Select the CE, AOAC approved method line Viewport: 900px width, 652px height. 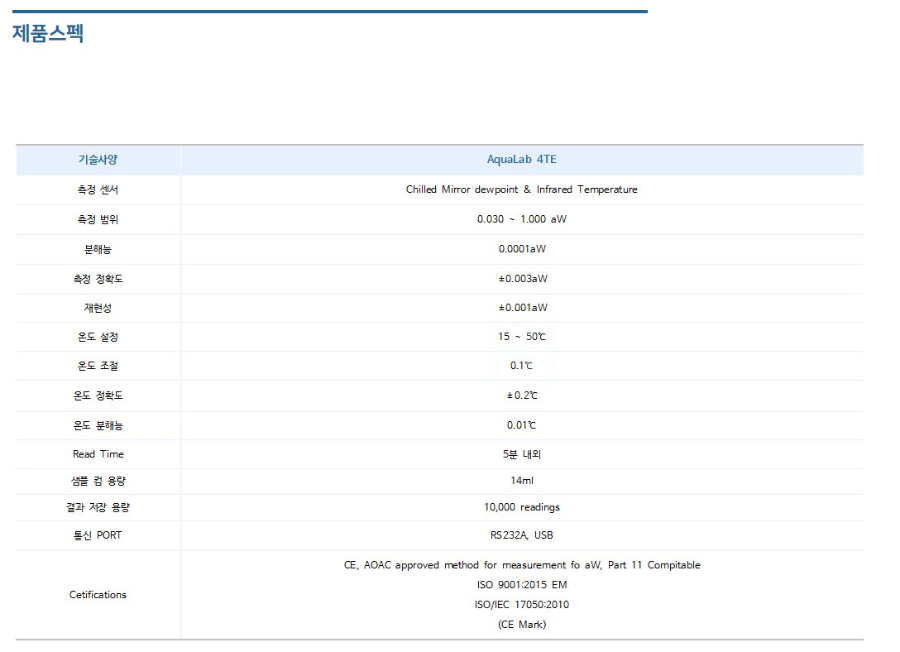pyautogui.click(x=522, y=565)
